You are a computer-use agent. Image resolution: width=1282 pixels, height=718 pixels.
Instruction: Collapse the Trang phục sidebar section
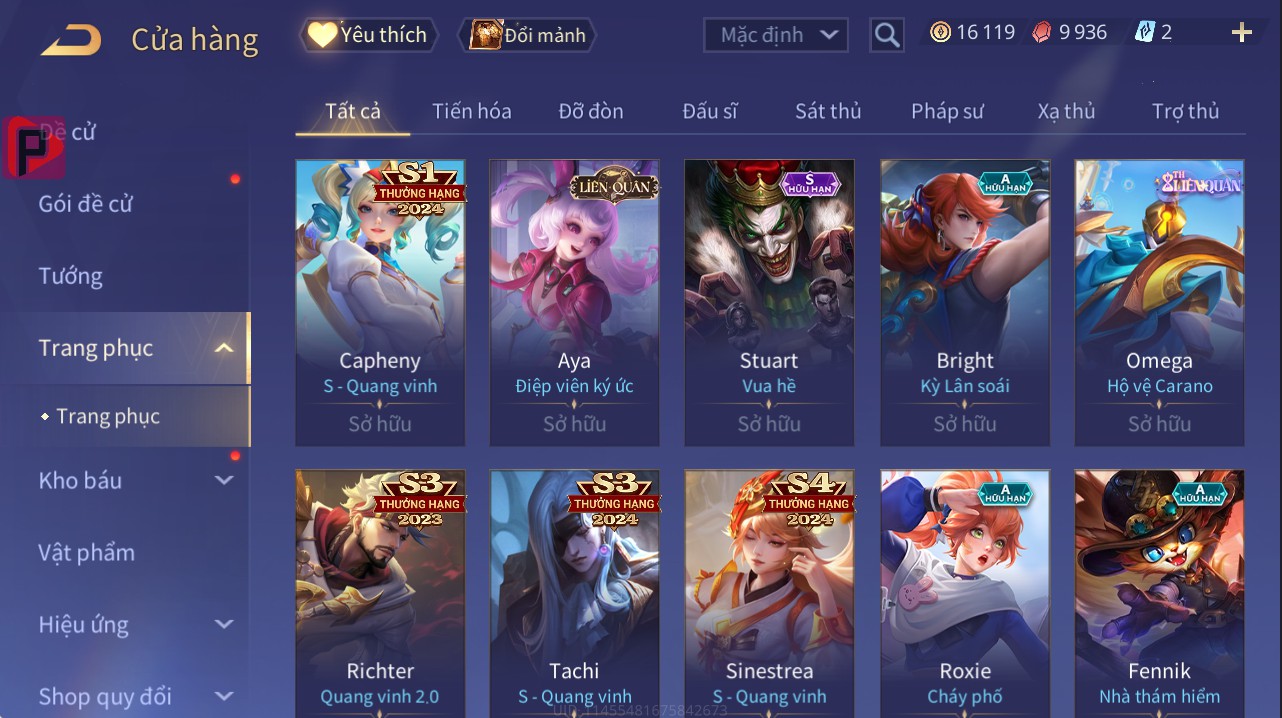pos(224,348)
